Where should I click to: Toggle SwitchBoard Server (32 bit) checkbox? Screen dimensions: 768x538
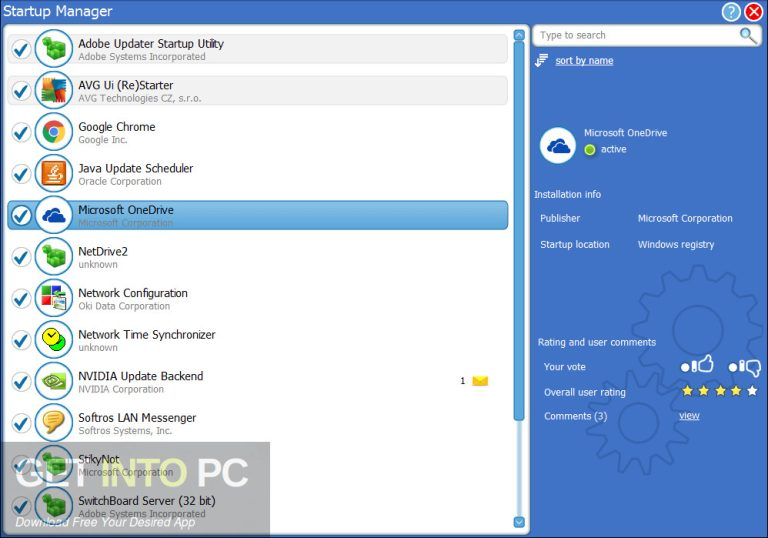22,506
